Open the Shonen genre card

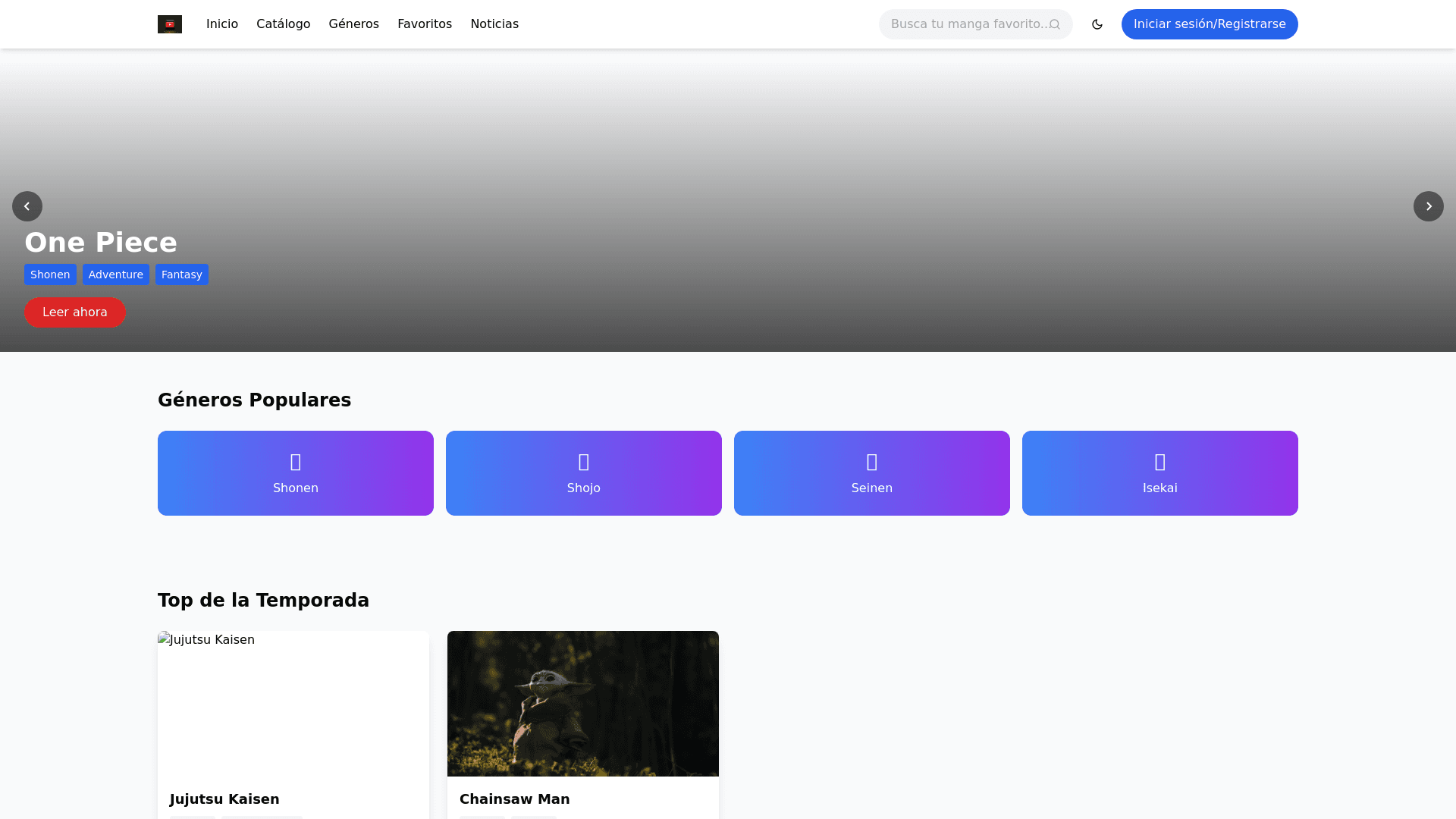(x=296, y=473)
